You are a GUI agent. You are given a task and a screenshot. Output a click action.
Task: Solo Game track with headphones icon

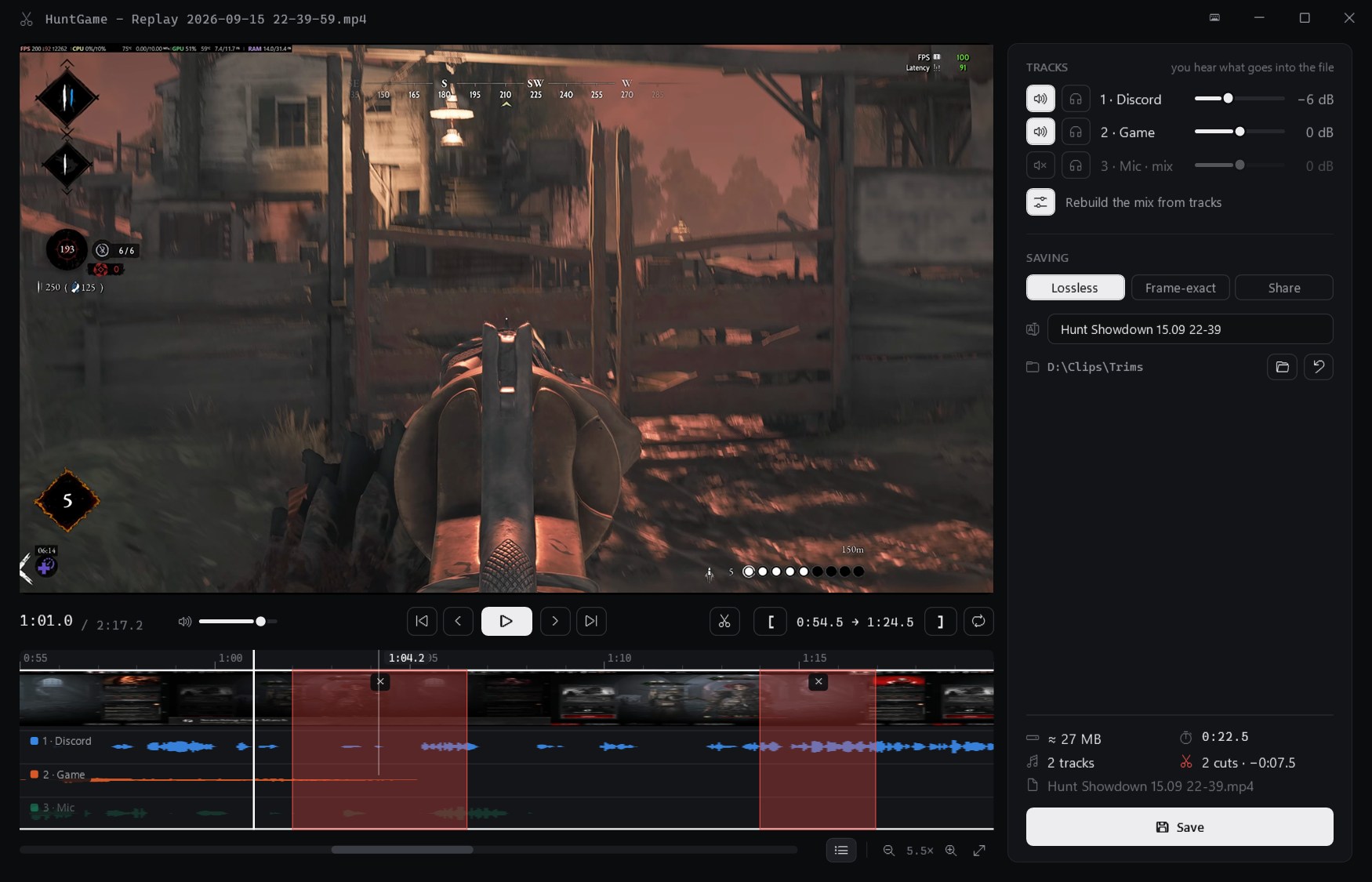1076,132
